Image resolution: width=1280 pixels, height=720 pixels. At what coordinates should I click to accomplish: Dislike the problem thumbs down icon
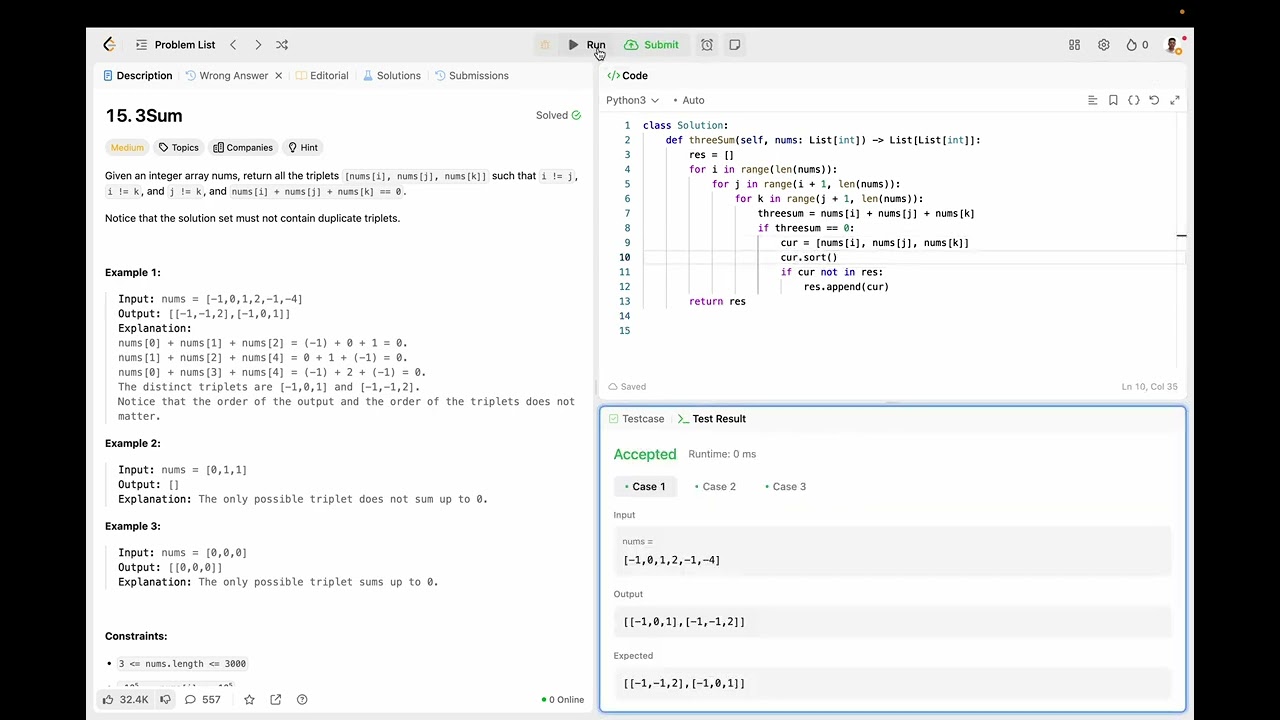[165, 699]
